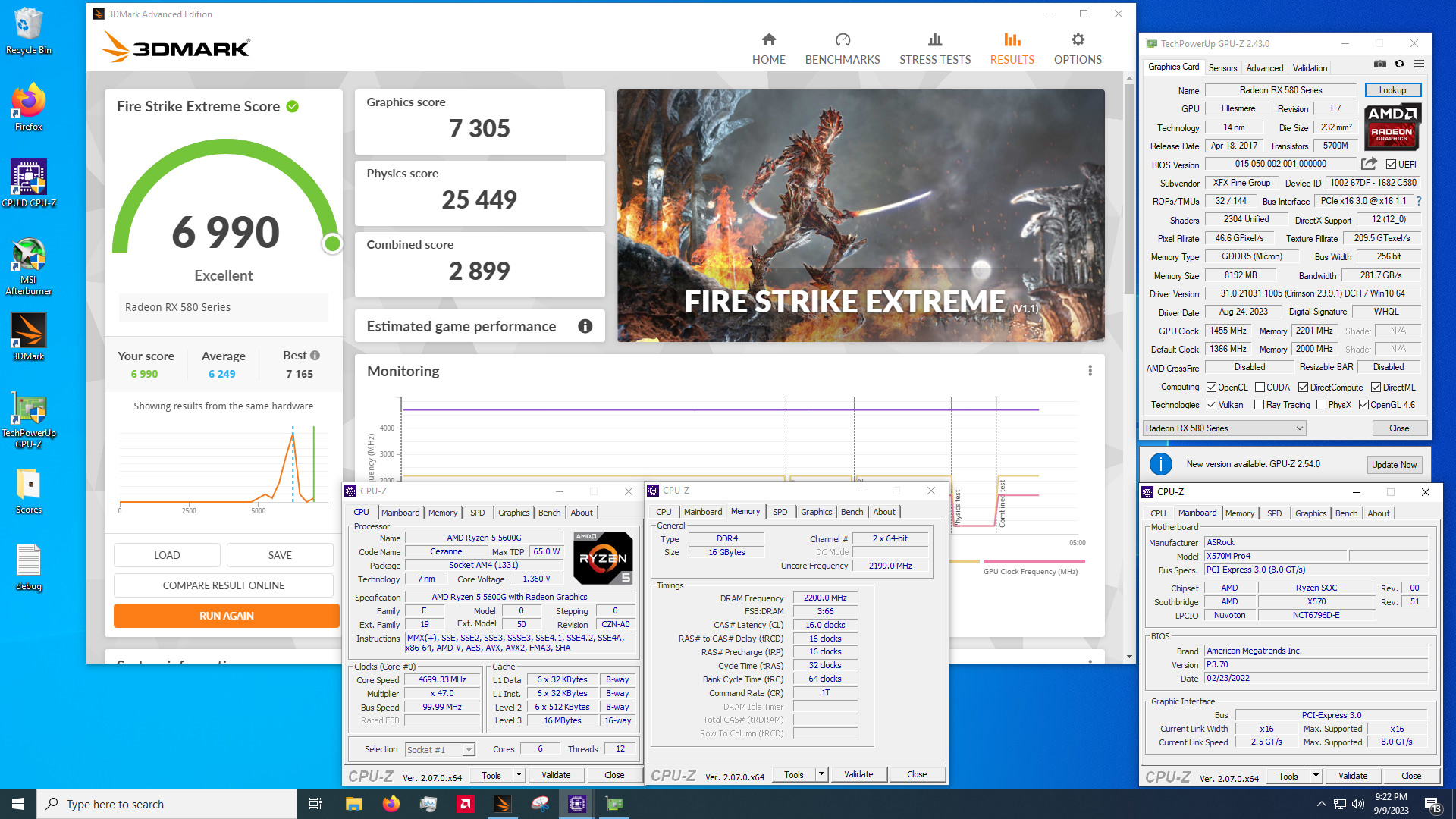Open Windows Start menu

pyautogui.click(x=18, y=804)
